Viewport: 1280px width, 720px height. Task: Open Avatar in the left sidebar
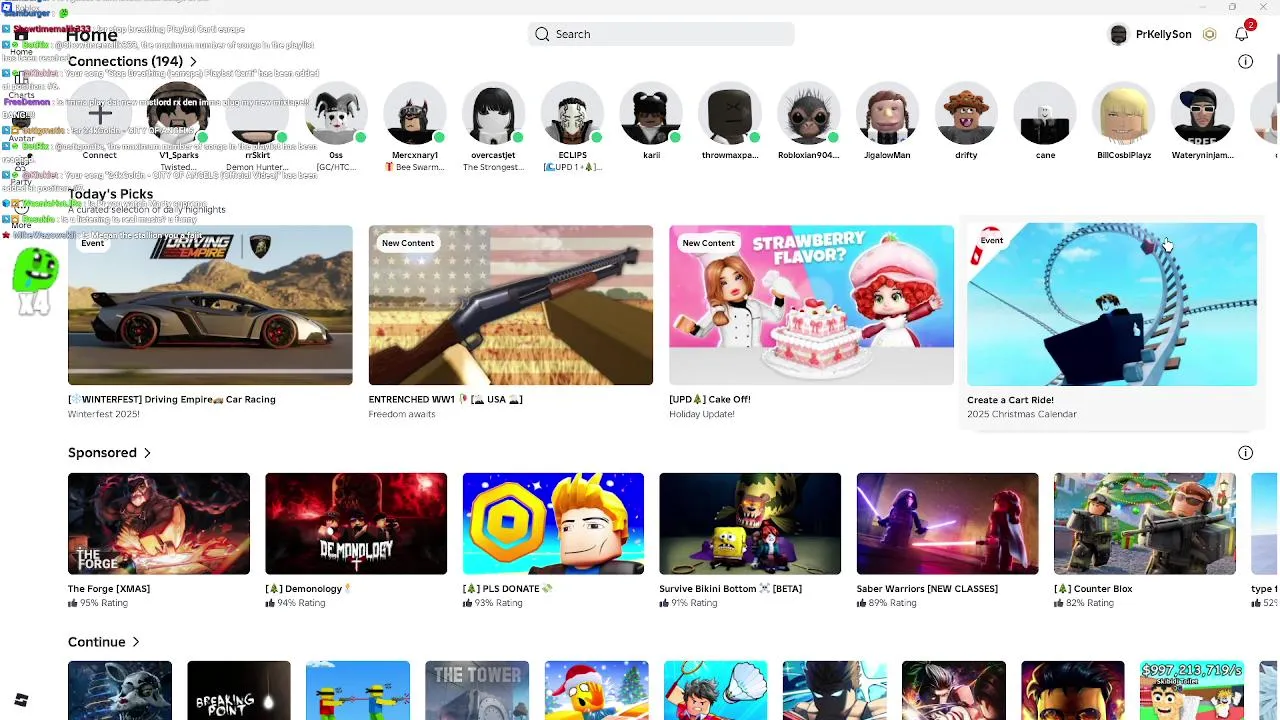21,127
